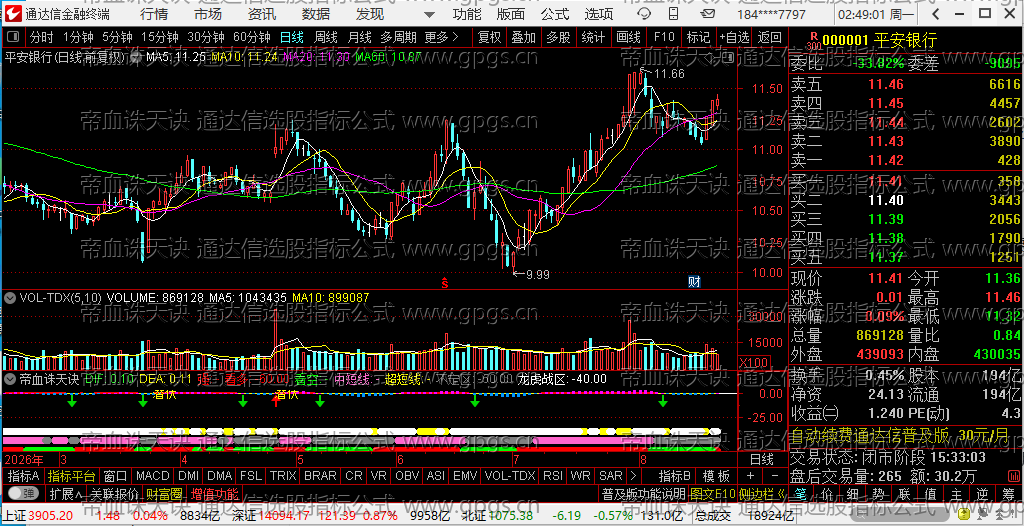Screen dimensions: 1024x526
Task: Toggle 复权 price adjustment
Action: point(489,37)
